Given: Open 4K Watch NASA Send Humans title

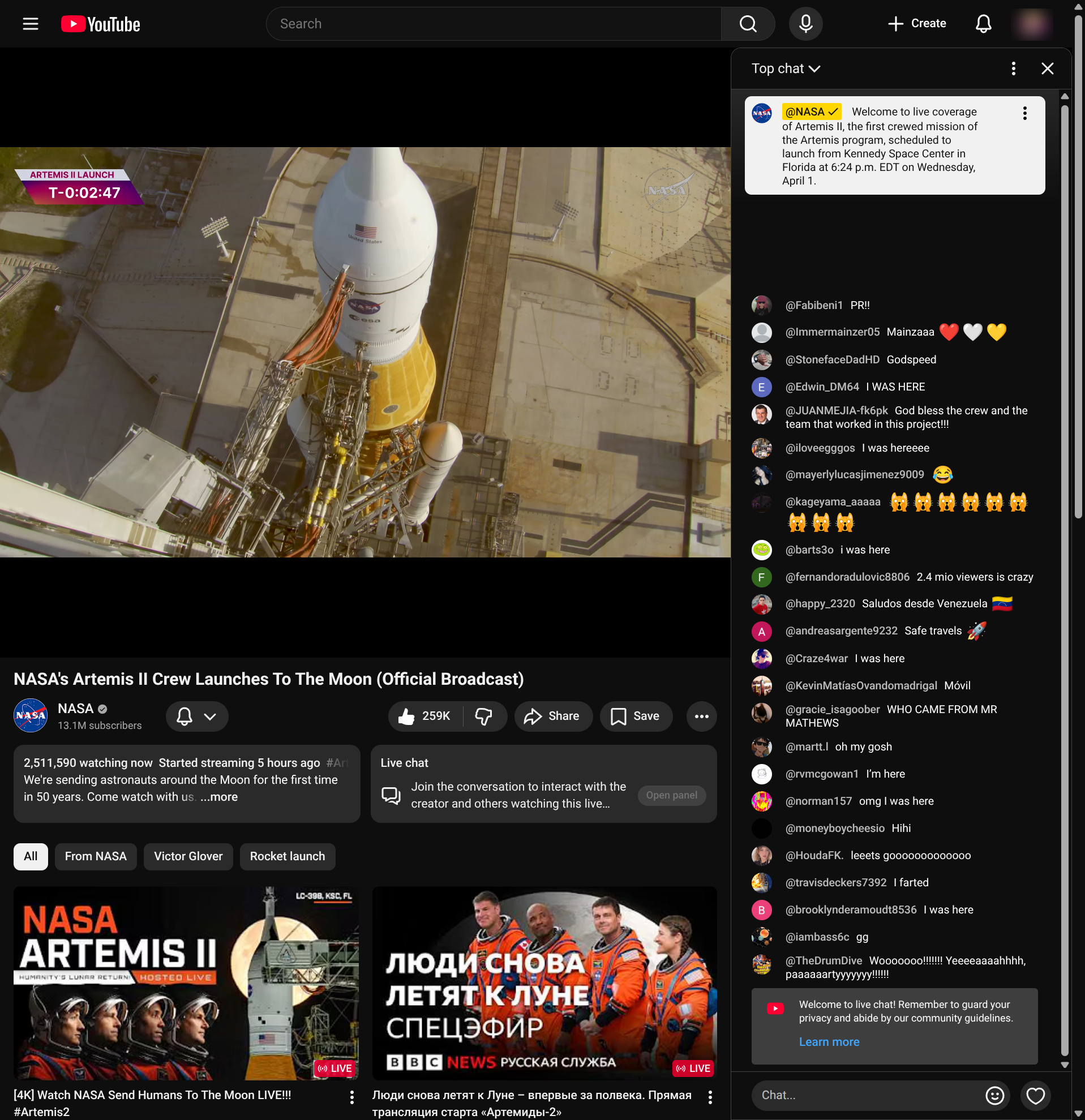Looking at the screenshot, I should (x=153, y=1103).
